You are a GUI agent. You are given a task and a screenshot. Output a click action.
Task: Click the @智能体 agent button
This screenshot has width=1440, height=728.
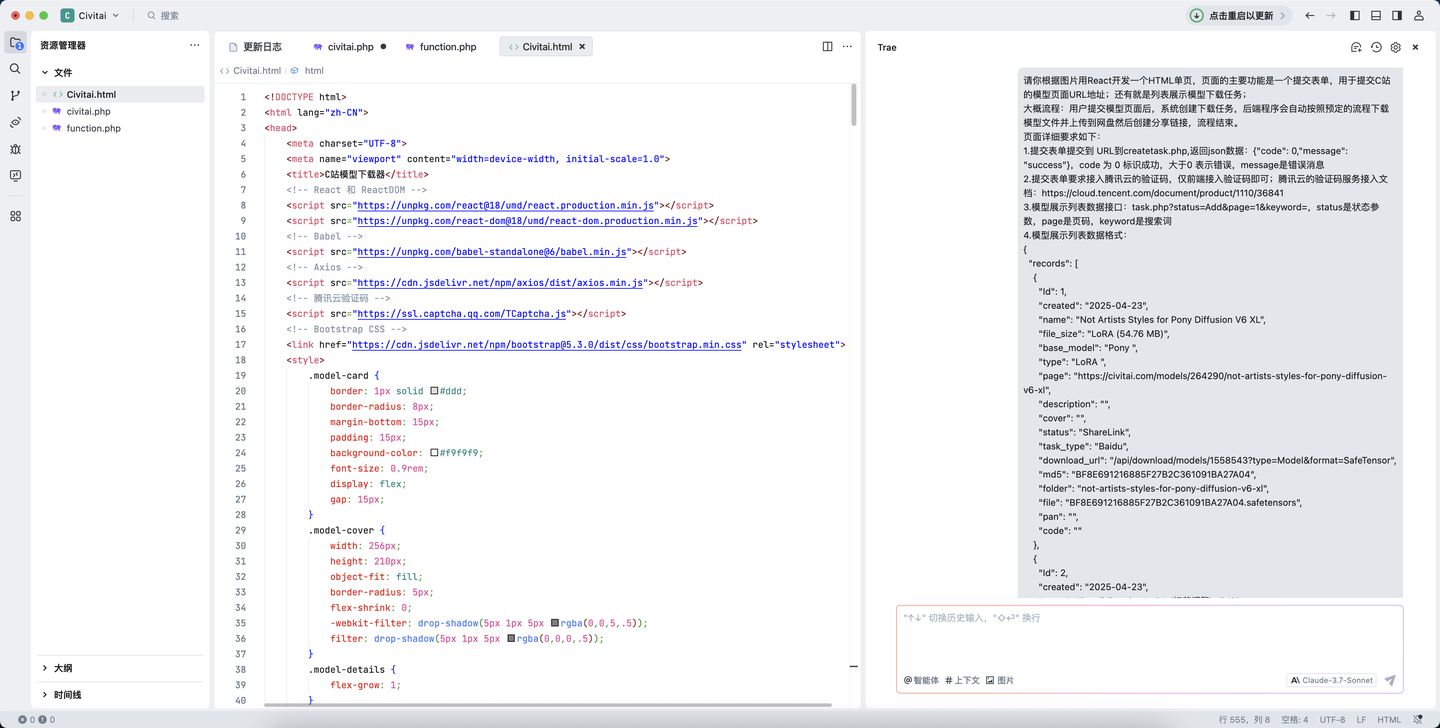[x=921, y=680]
